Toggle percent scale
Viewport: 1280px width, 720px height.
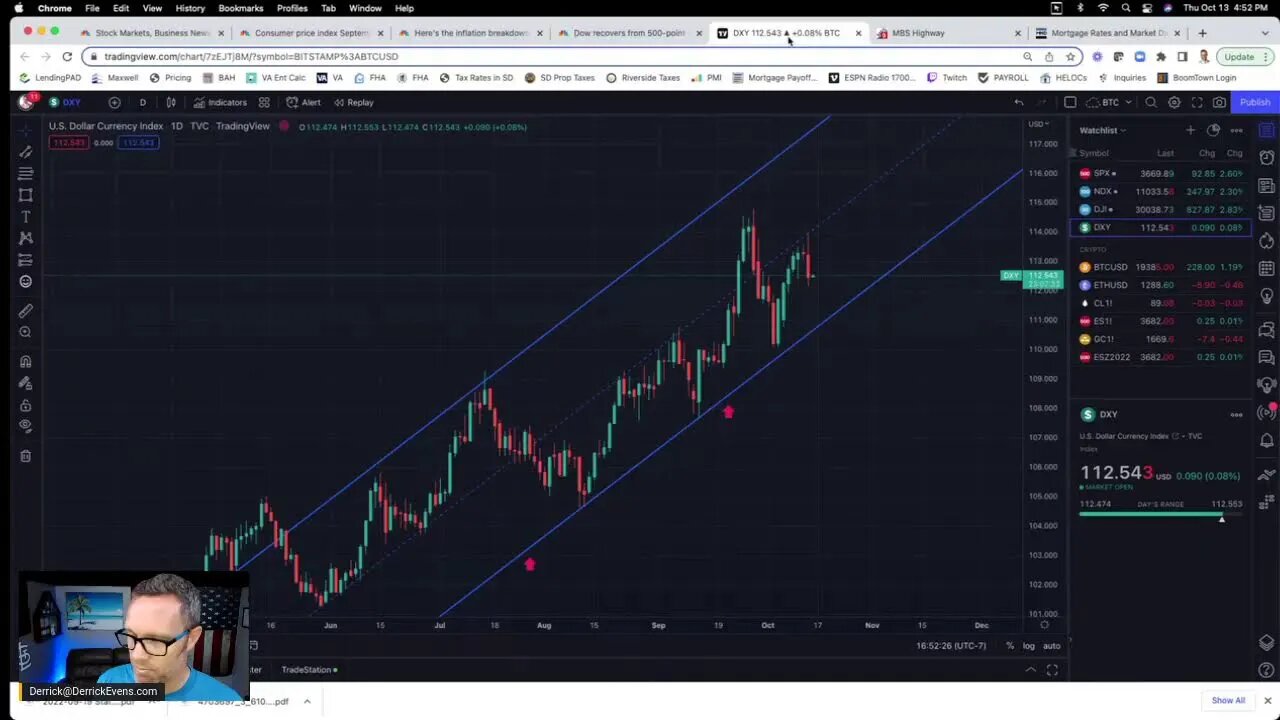pyautogui.click(x=1010, y=646)
